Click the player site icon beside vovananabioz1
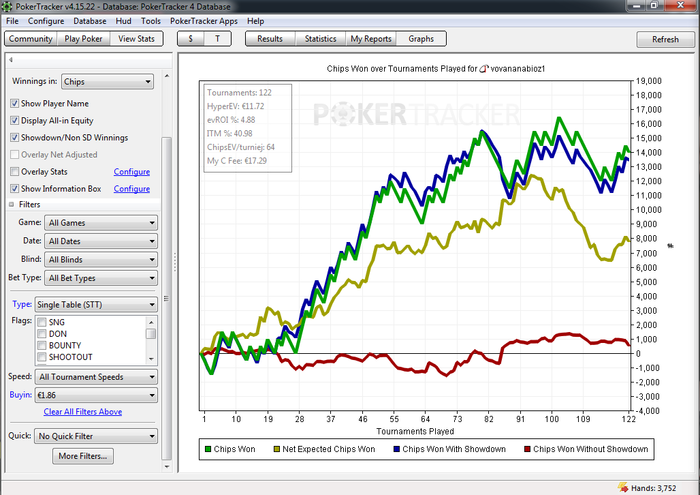The height and width of the screenshot is (495, 700). coord(484,69)
